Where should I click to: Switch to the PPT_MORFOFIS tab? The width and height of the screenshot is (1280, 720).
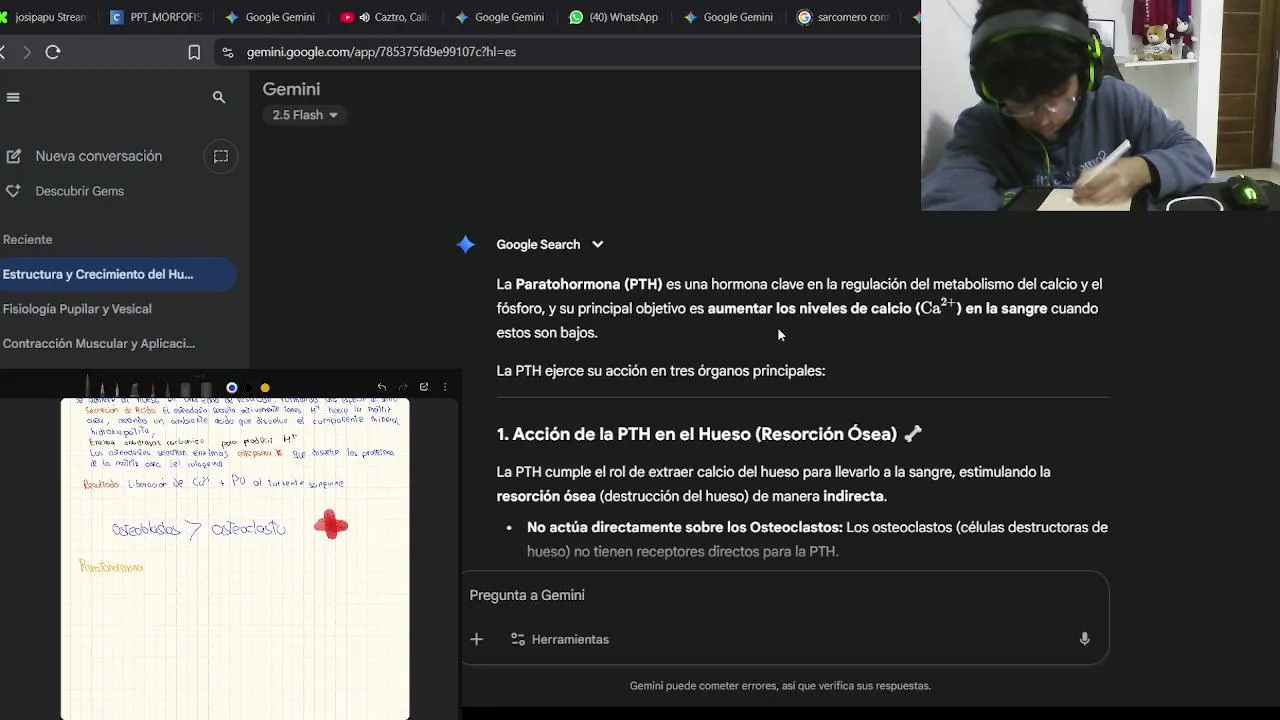pyautogui.click(x=155, y=17)
